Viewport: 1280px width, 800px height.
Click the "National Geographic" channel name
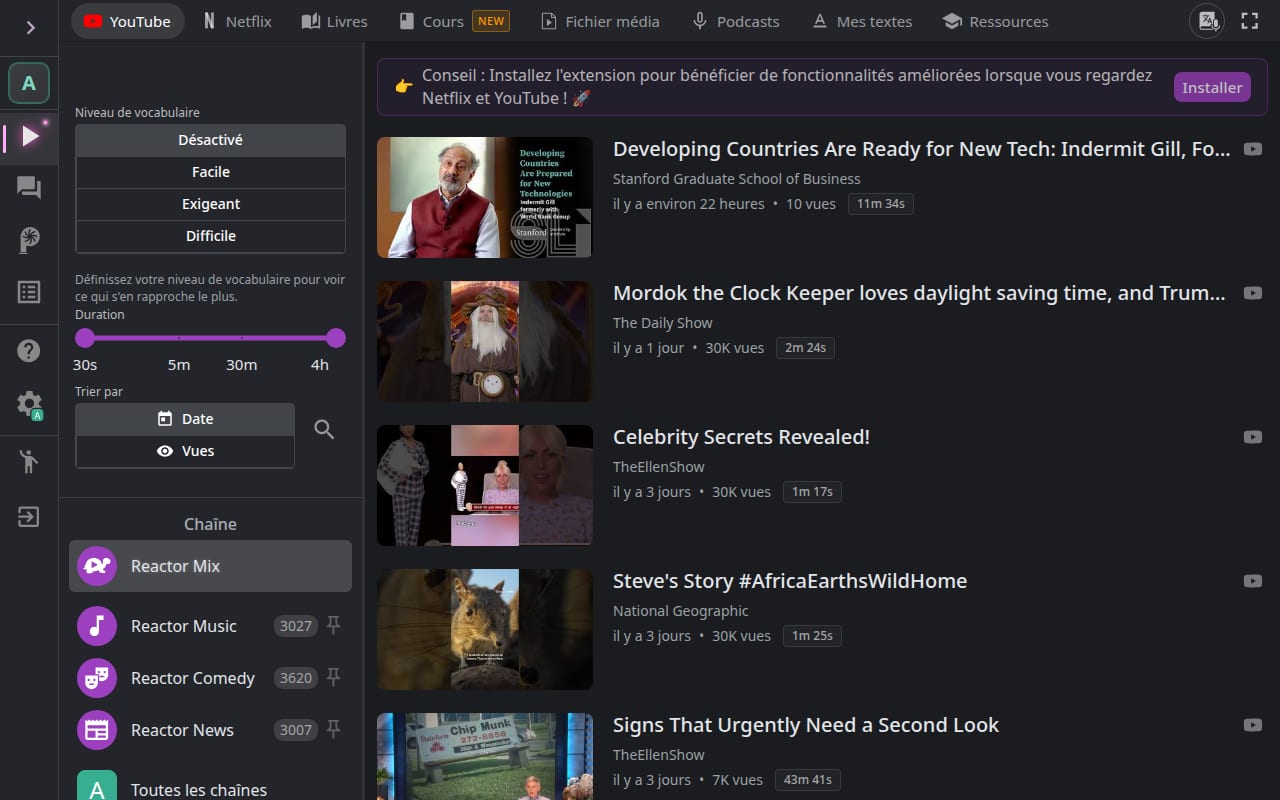(681, 611)
